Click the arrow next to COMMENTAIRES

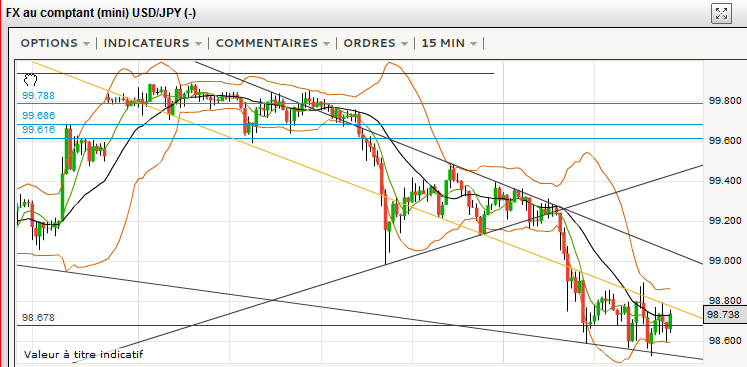click(x=326, y=44)
